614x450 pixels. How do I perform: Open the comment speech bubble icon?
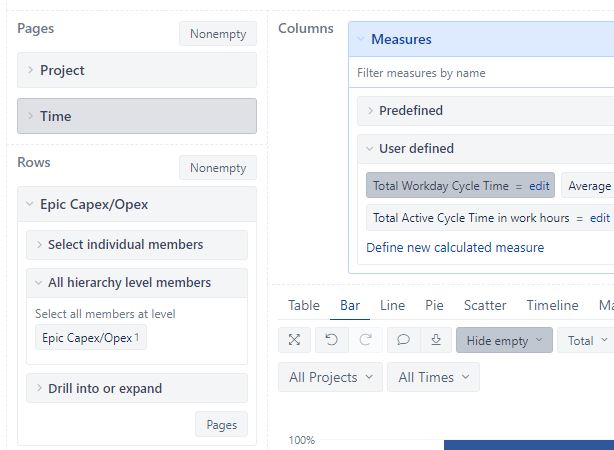click(x=403, y=340)
